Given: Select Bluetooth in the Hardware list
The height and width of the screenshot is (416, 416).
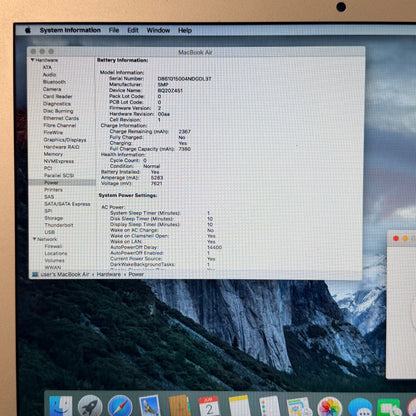Looking at the screenshot, I should pos(54,82).
